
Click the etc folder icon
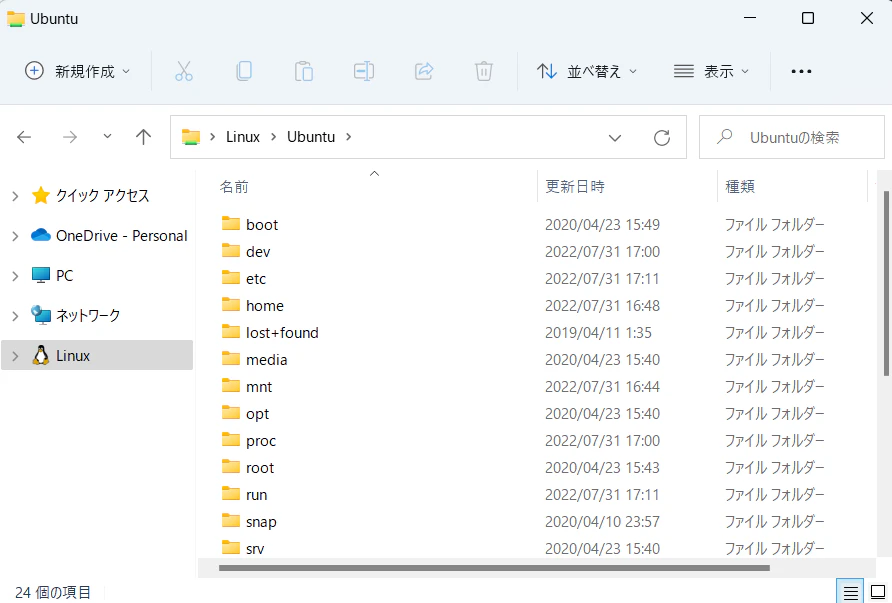(230, 278)
